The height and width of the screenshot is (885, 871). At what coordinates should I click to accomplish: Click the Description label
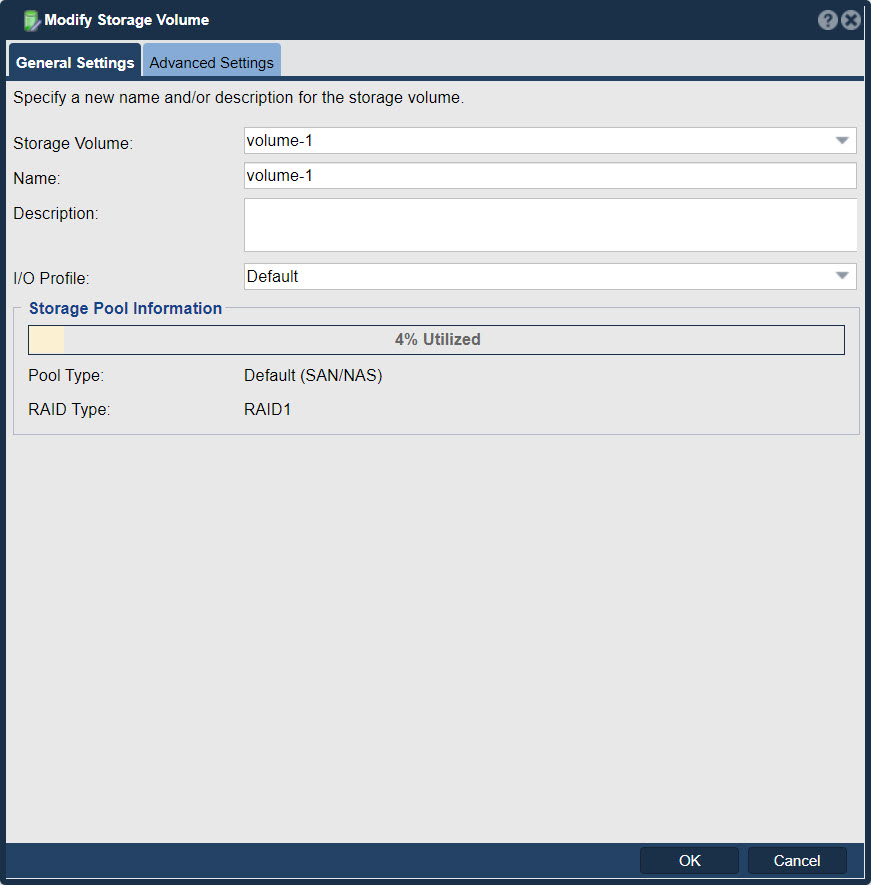[55, 213]
